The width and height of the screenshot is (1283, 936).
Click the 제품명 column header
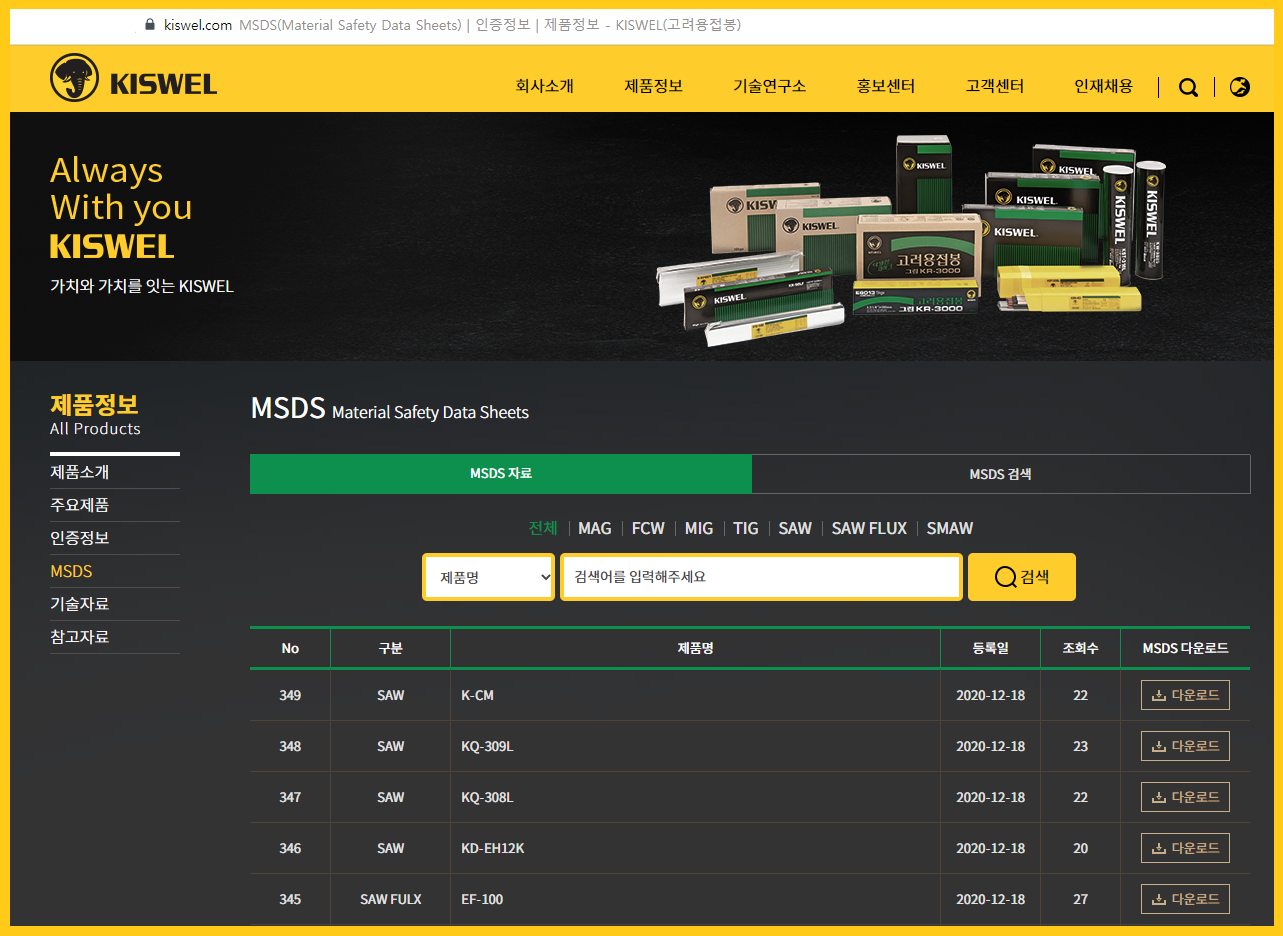695,648
